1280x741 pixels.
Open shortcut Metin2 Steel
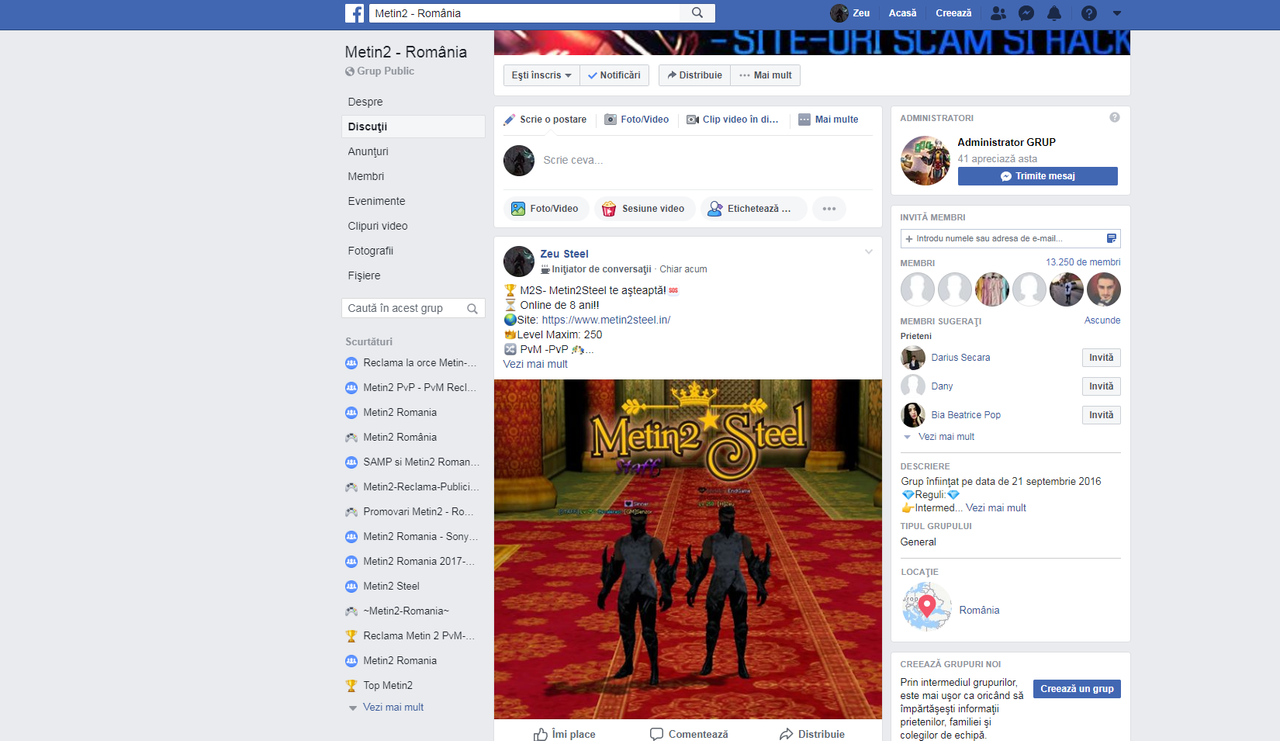click(390, 586)
